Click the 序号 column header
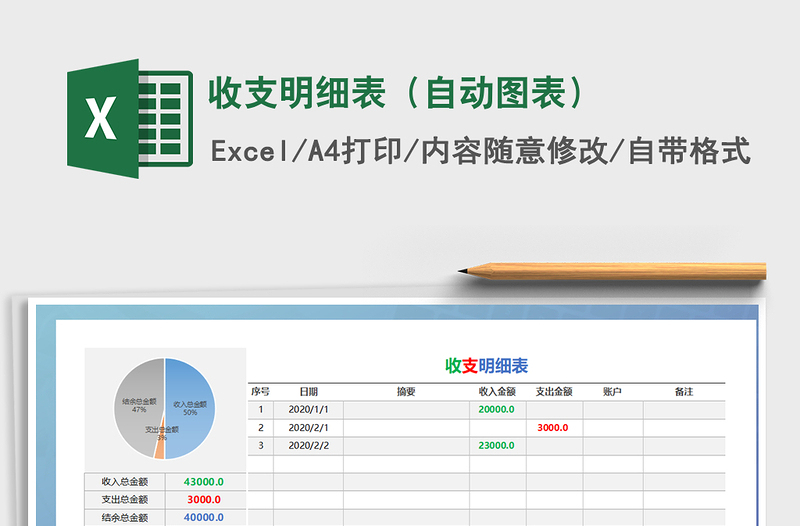The width and height of the screenshot is (800, 526). tap(260, 392)
